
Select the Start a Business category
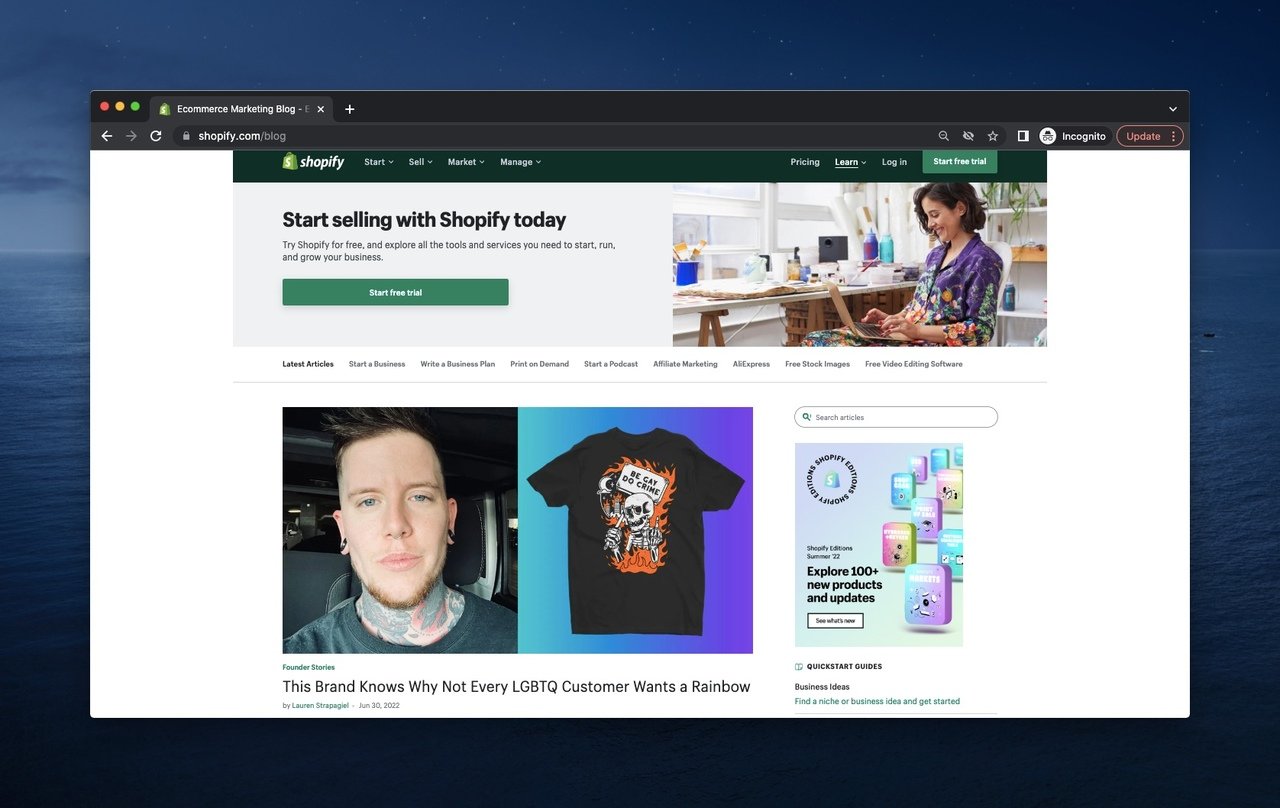[377, 364]
